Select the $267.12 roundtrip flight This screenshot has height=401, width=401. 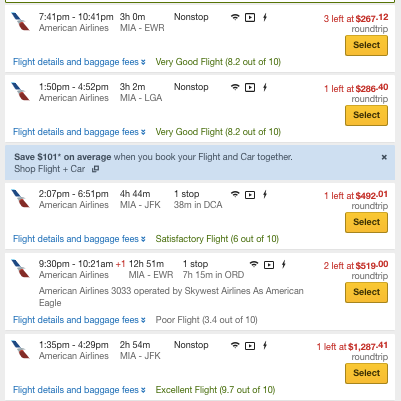click(366, 45)
